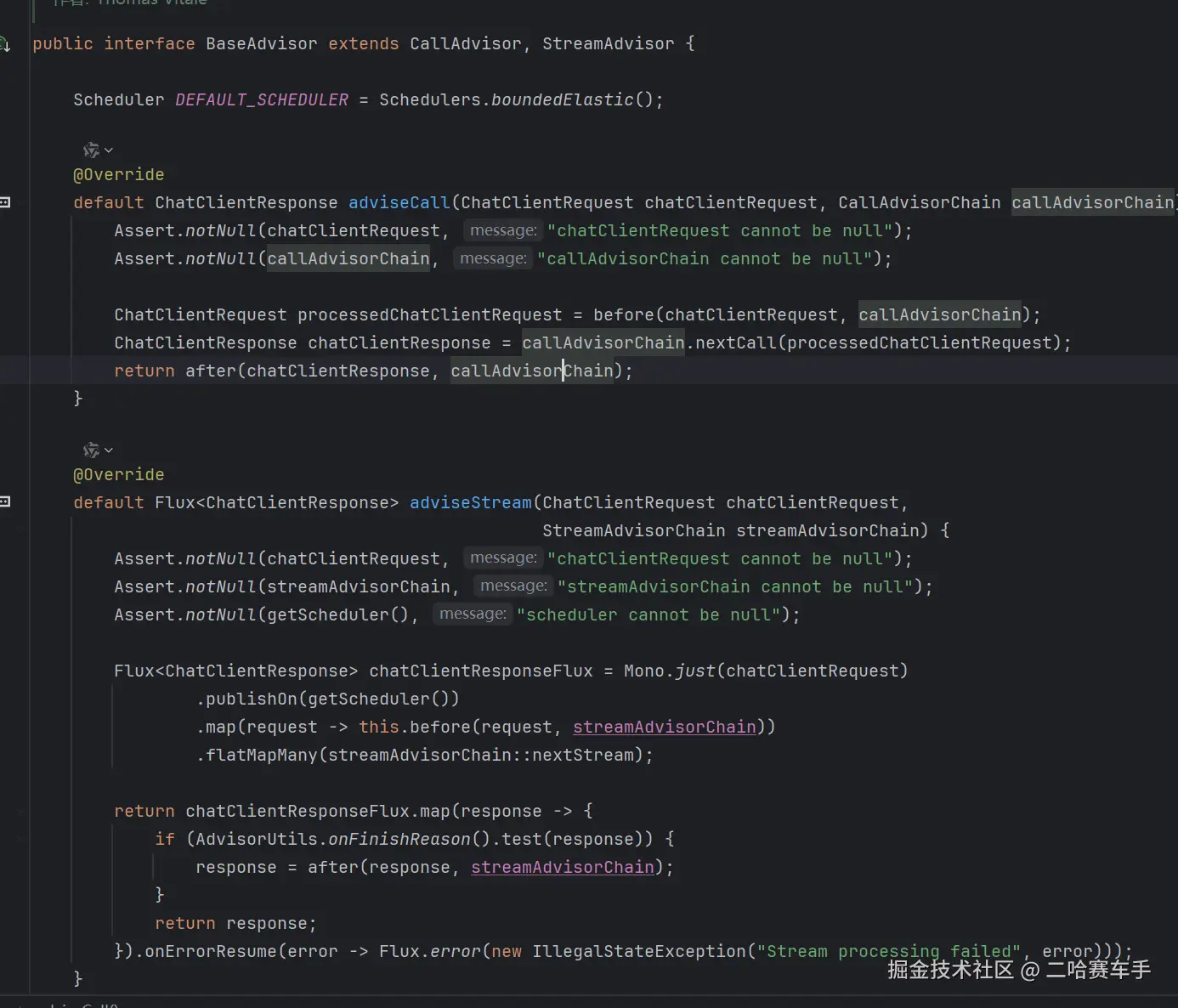Click the IllegalStateException class name
The width and height of the screenshot is (1178, 1008).
point(639,951)
